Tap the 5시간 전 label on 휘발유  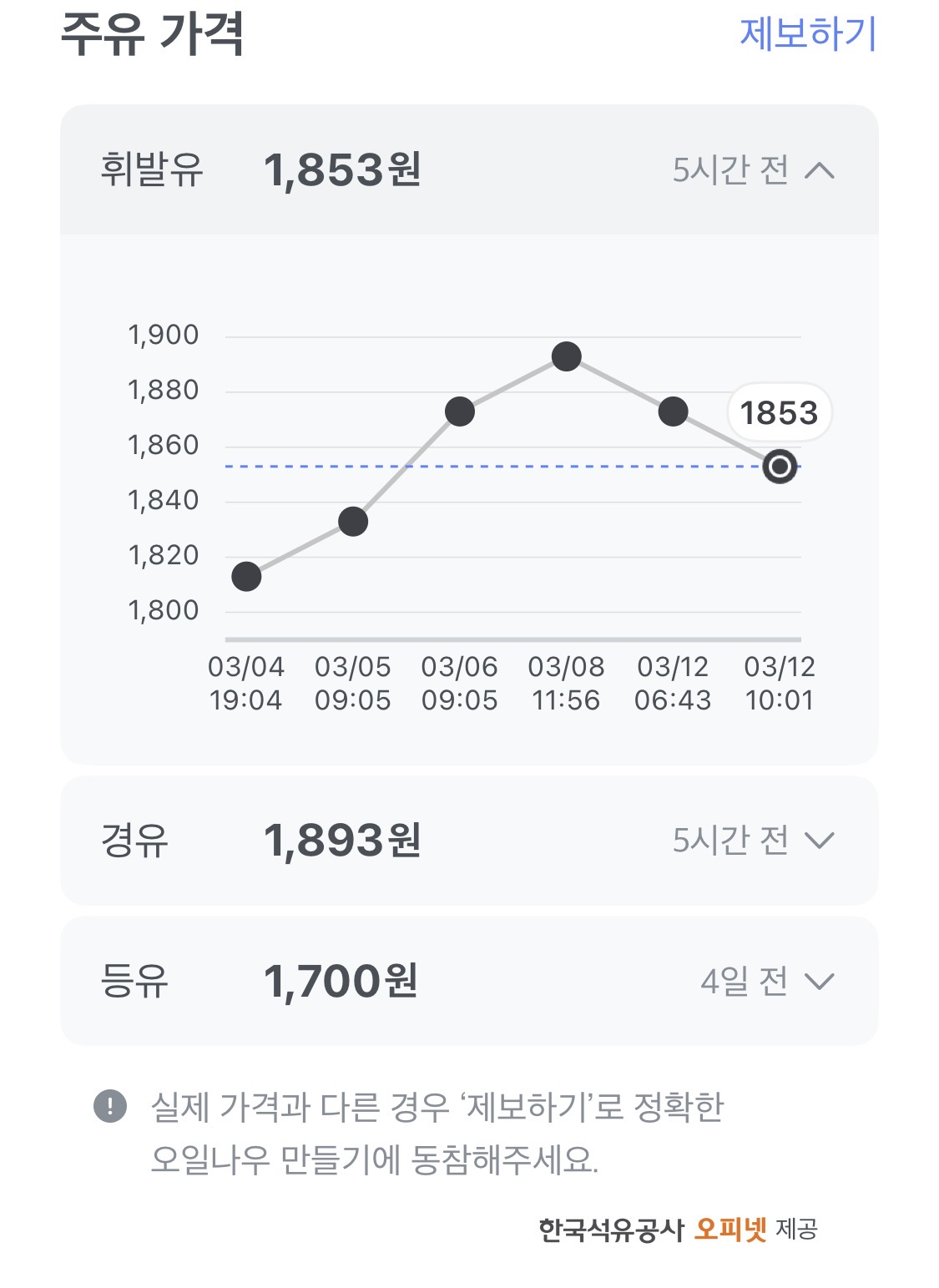coord(730,170)
